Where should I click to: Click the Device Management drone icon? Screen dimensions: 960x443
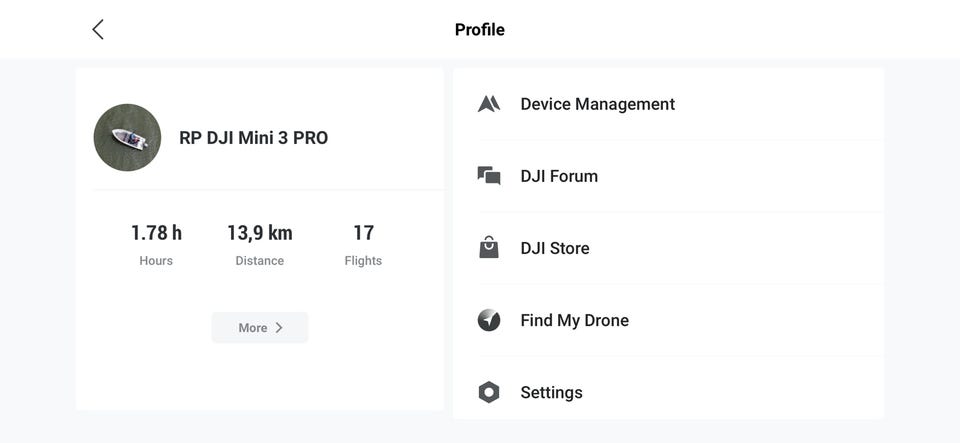click(x=488, y=104)
